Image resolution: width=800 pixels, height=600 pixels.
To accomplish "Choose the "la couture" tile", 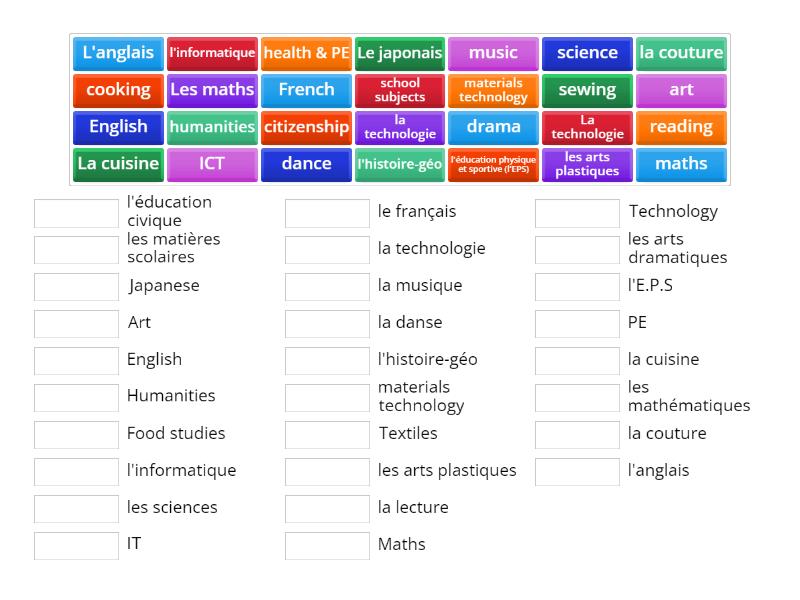I will click(681, 53).
